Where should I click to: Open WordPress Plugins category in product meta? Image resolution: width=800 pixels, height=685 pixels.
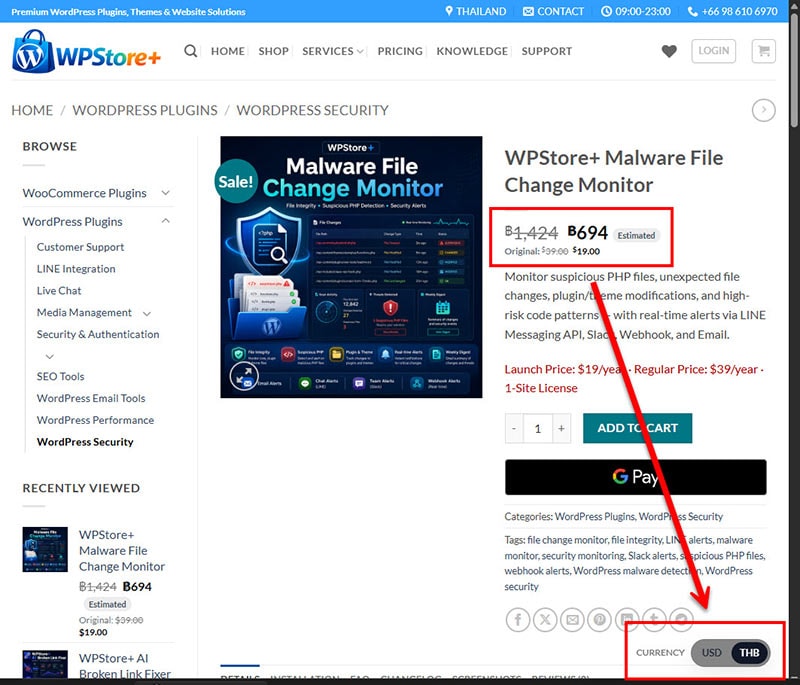click(594, 517)
